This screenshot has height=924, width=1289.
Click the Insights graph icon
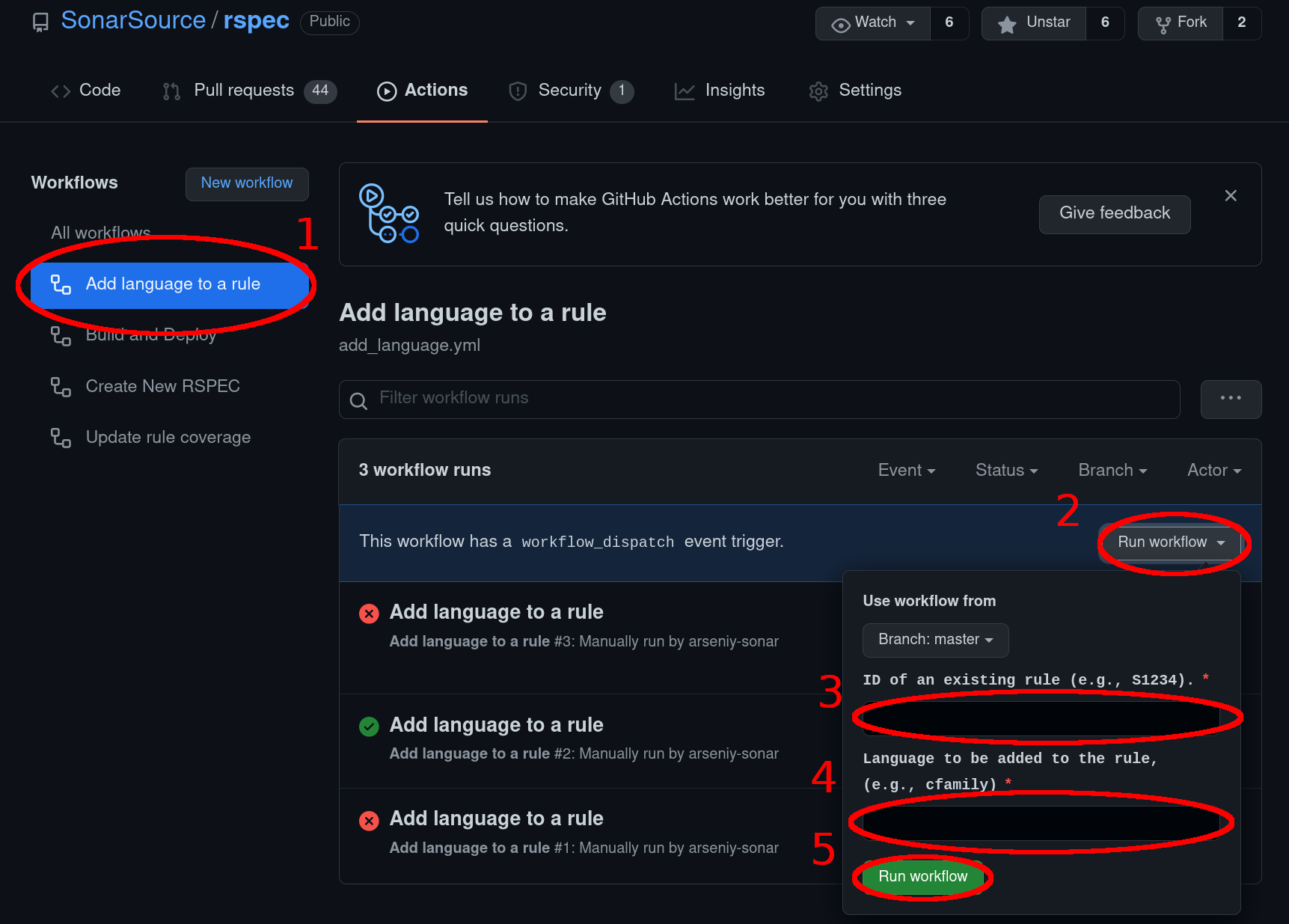685,91
